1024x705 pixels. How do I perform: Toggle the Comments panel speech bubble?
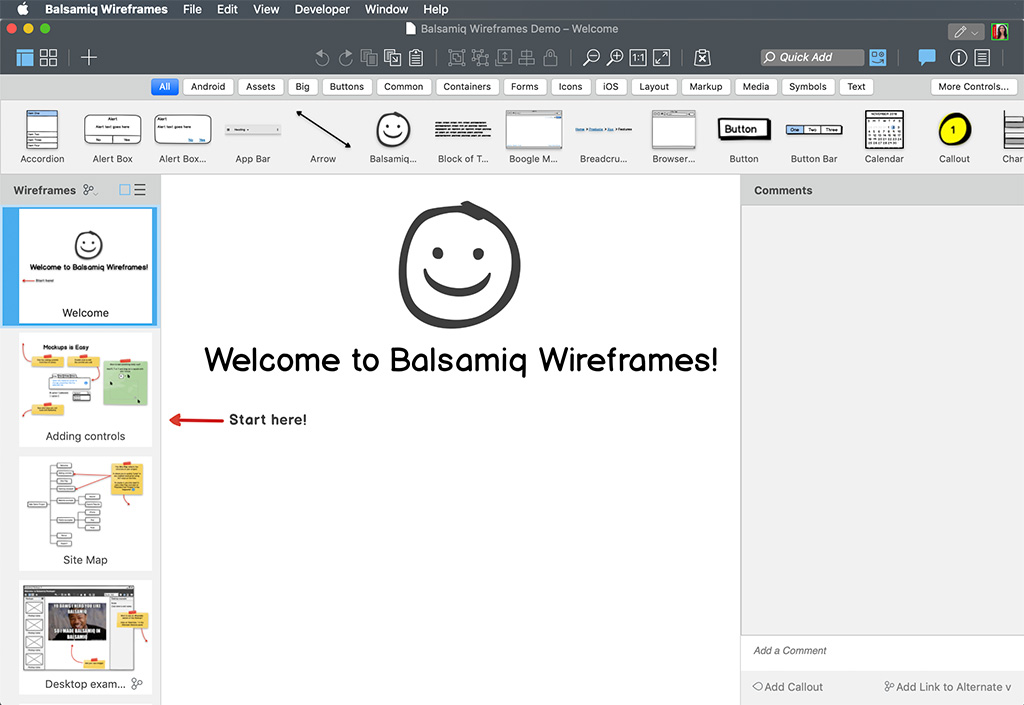(927, 58)
